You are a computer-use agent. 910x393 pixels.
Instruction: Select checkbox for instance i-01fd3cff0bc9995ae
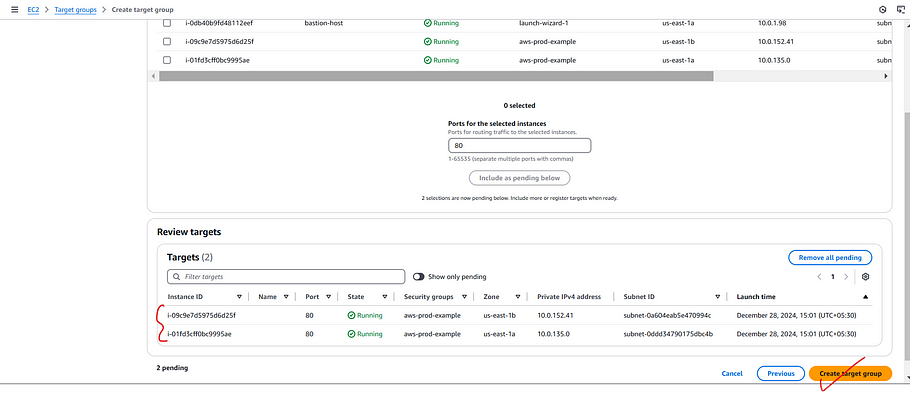coord(167,60)
